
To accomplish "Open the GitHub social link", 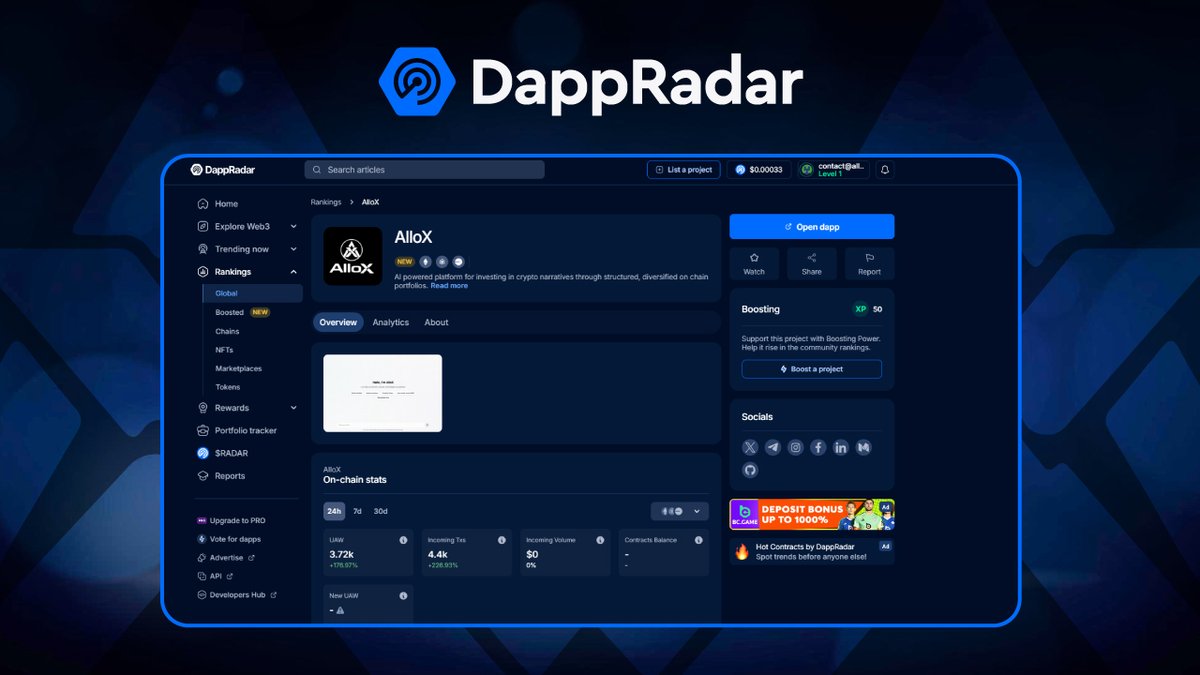I will tap(750, 470).
